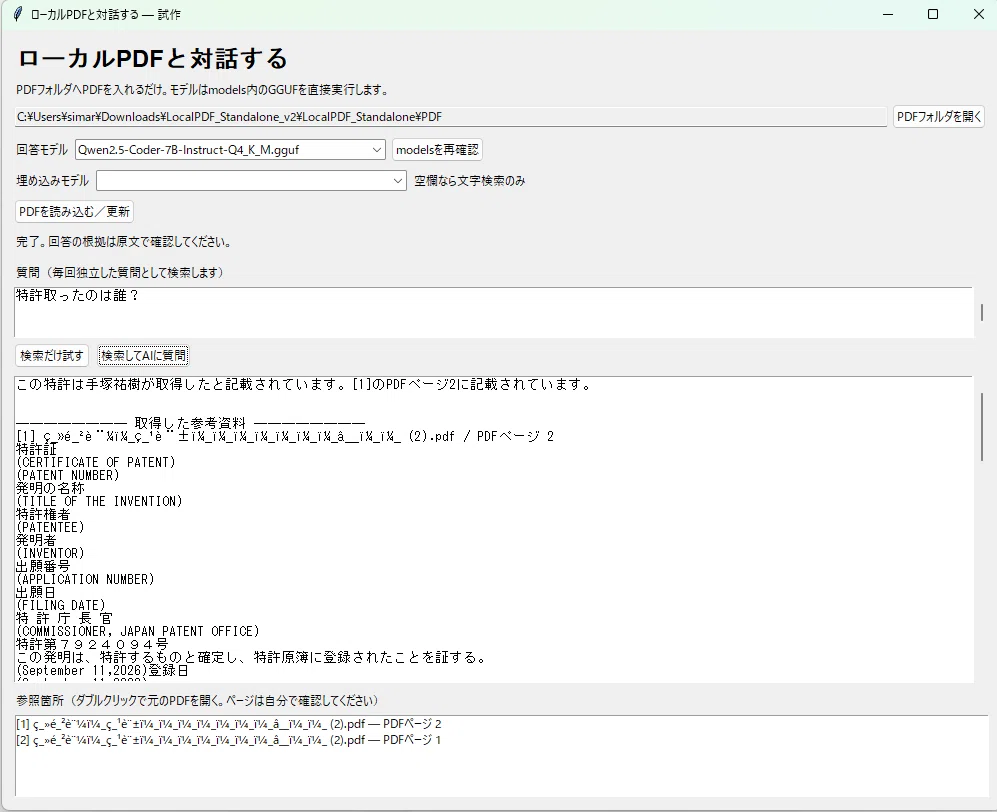Viewport: 997px width, 812px height.
Task: Click the 完了。回答の根拠は原文で確認 status text
Action: point(123,242)
